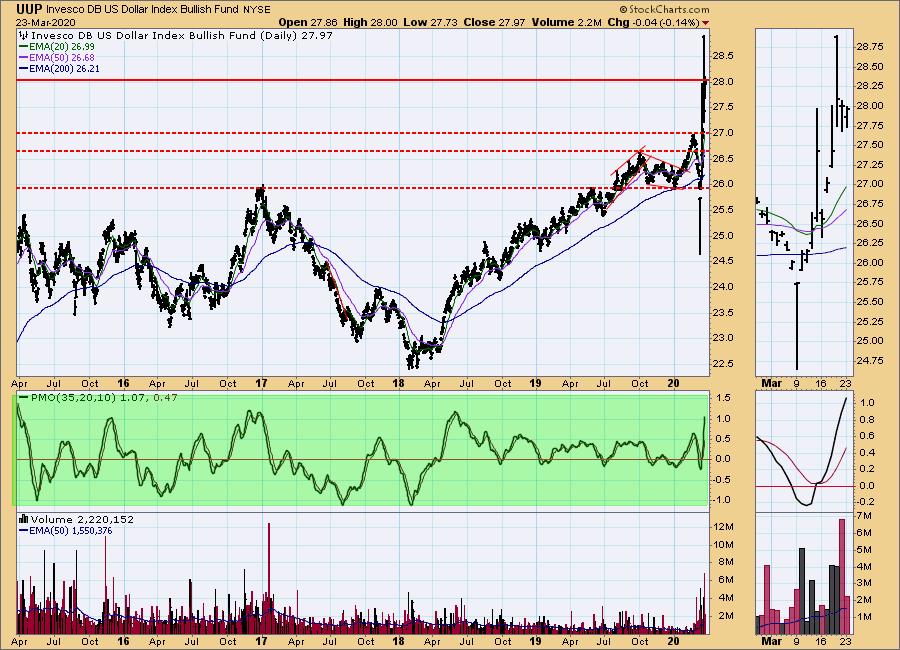Screen dimensions: 900x650
Task: Click the Low 27.73 value
Action: (430, 22)
